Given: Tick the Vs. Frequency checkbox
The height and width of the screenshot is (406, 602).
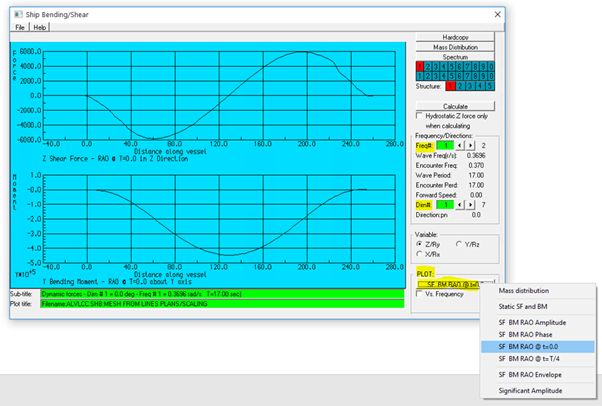Looking at the screenshot, I should click(x=420, y=293).
